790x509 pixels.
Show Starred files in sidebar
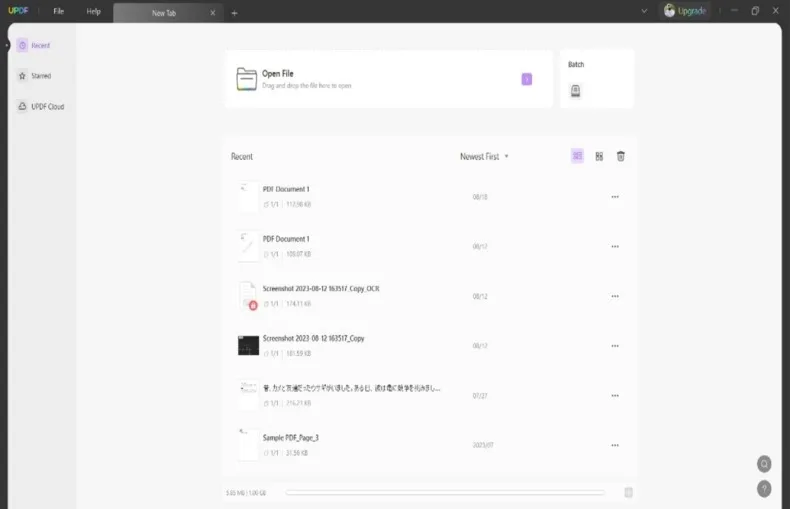(x=35, y=76)
